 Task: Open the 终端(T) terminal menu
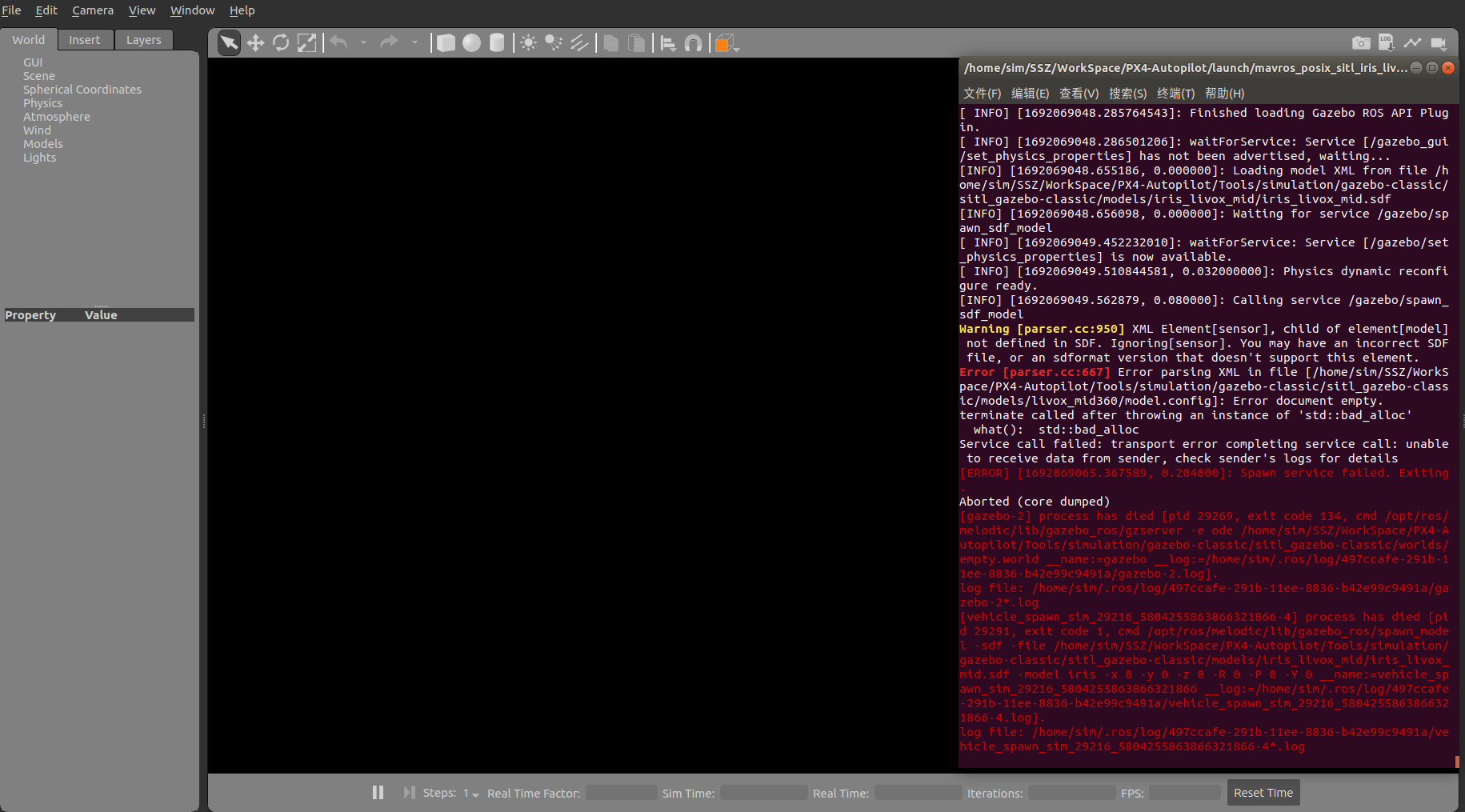point(1175,94)
